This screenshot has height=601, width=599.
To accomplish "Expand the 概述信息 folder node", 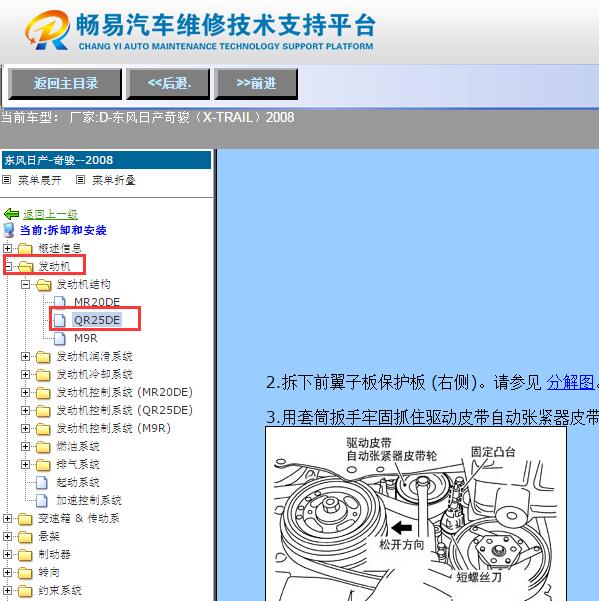I will tap(7, 248).
